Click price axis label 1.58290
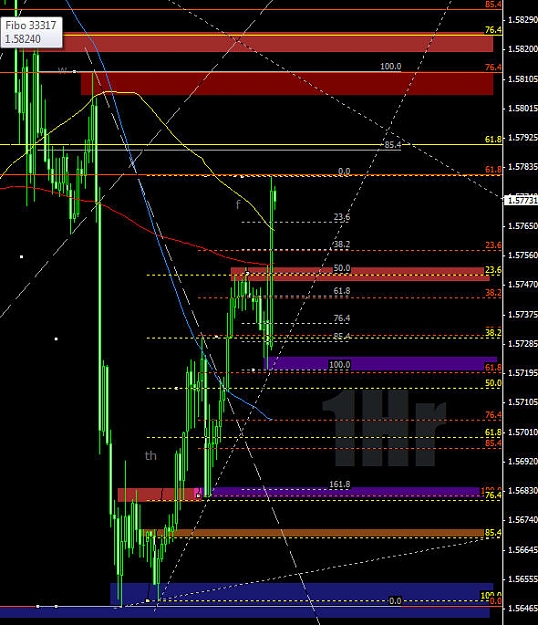 [522, 20]
